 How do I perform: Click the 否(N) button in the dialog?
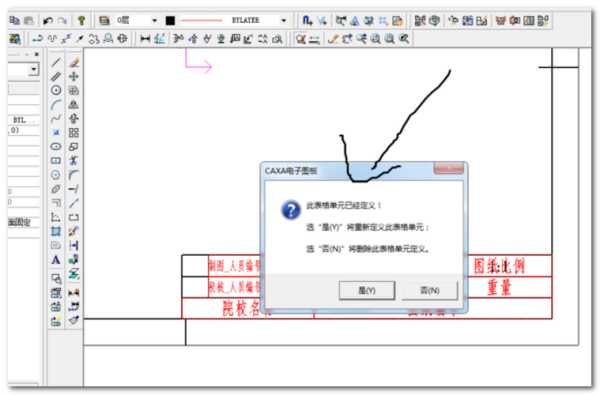pos(429,291)
